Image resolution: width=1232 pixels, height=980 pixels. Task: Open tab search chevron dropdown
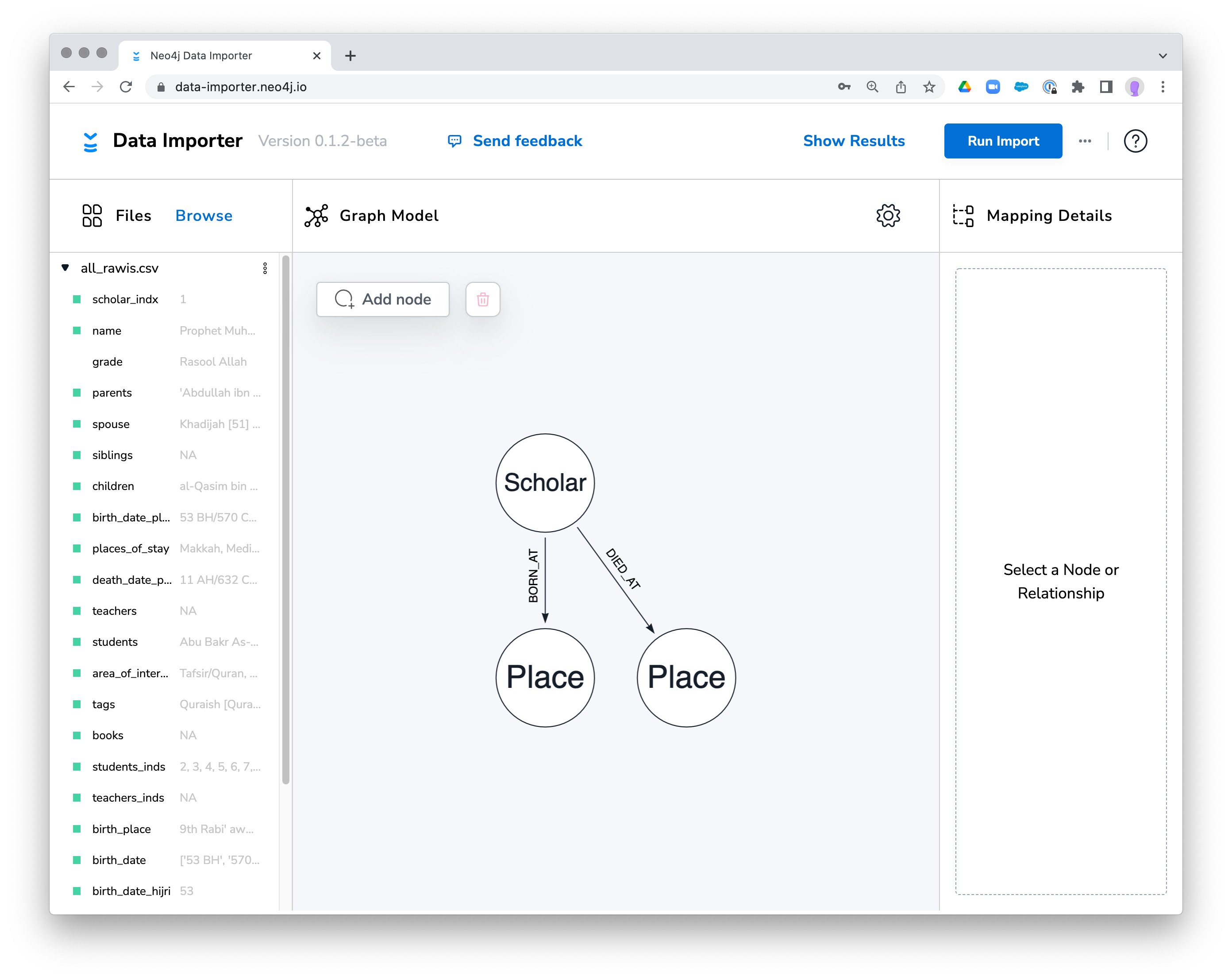pyautogui.click(x=1162, y=56)
